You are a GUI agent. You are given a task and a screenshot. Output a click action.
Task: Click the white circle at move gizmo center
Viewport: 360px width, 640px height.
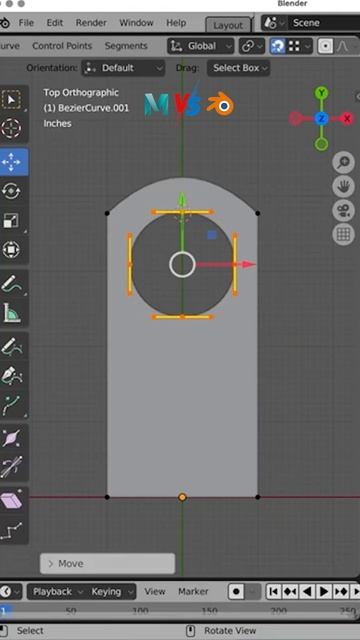(x=182, y=264)
